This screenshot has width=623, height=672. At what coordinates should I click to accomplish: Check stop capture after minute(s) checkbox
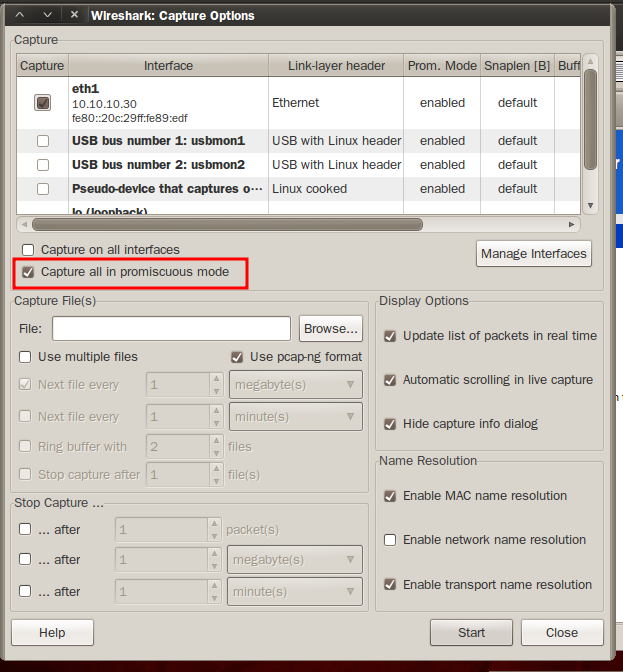point(25,591)
